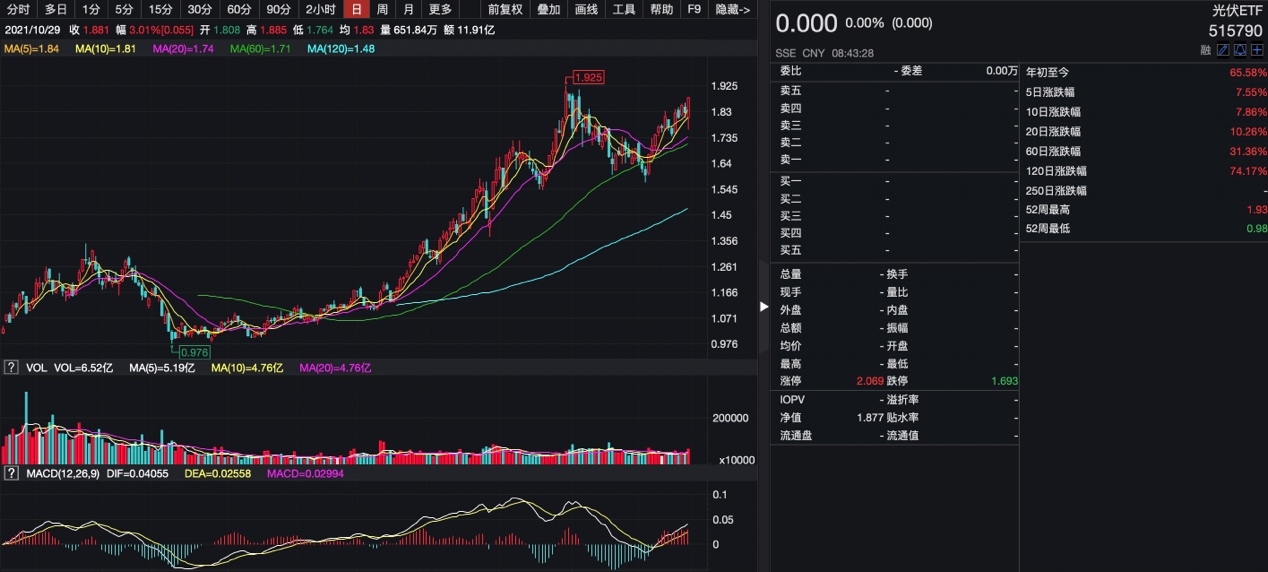Open the 前复权 price adjustment dropdown
The width and height of the screenshot is (1268, 572).
(505, 9)
